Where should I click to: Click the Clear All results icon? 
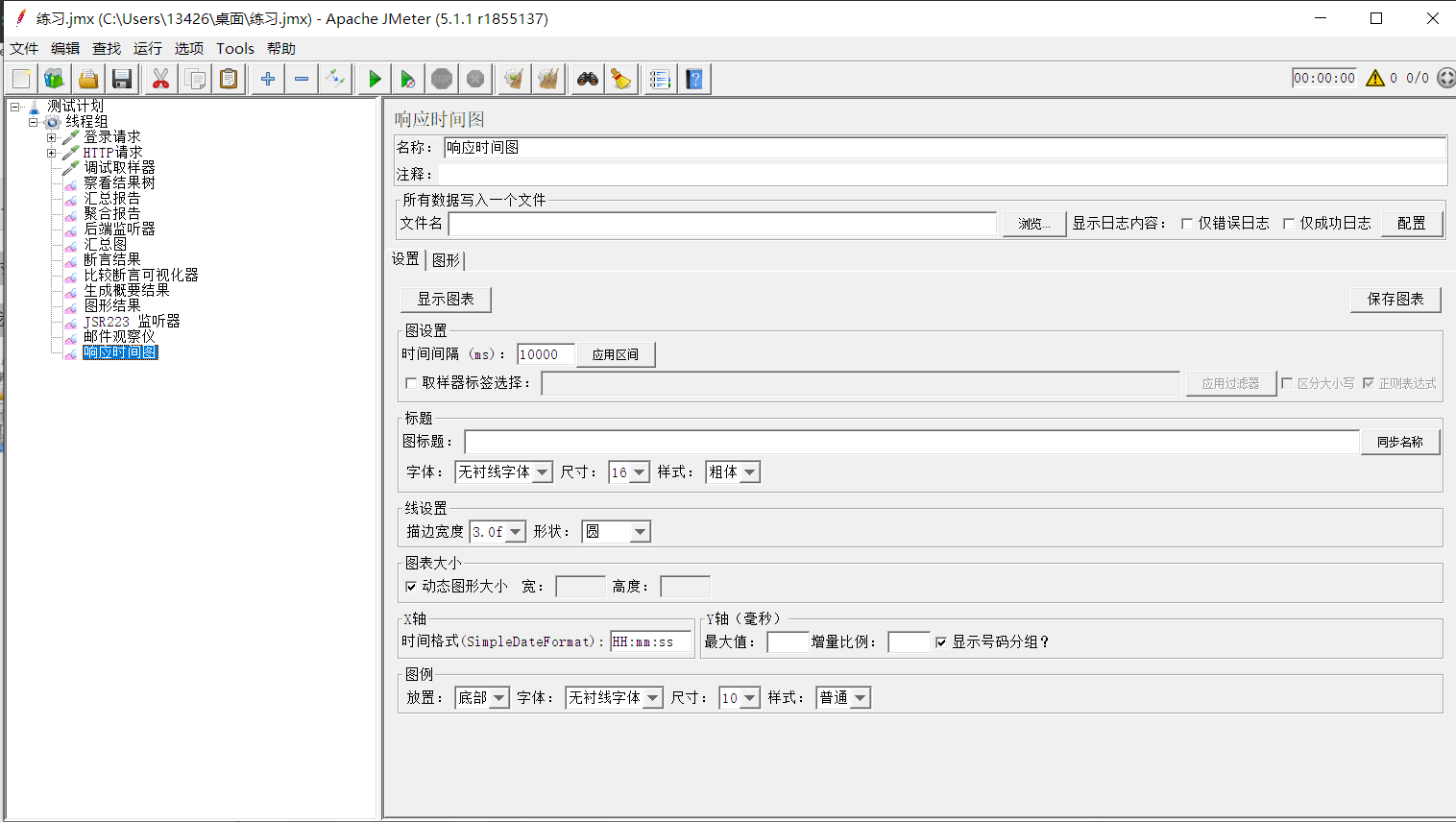pyautogui.click(x=548, y=79)
